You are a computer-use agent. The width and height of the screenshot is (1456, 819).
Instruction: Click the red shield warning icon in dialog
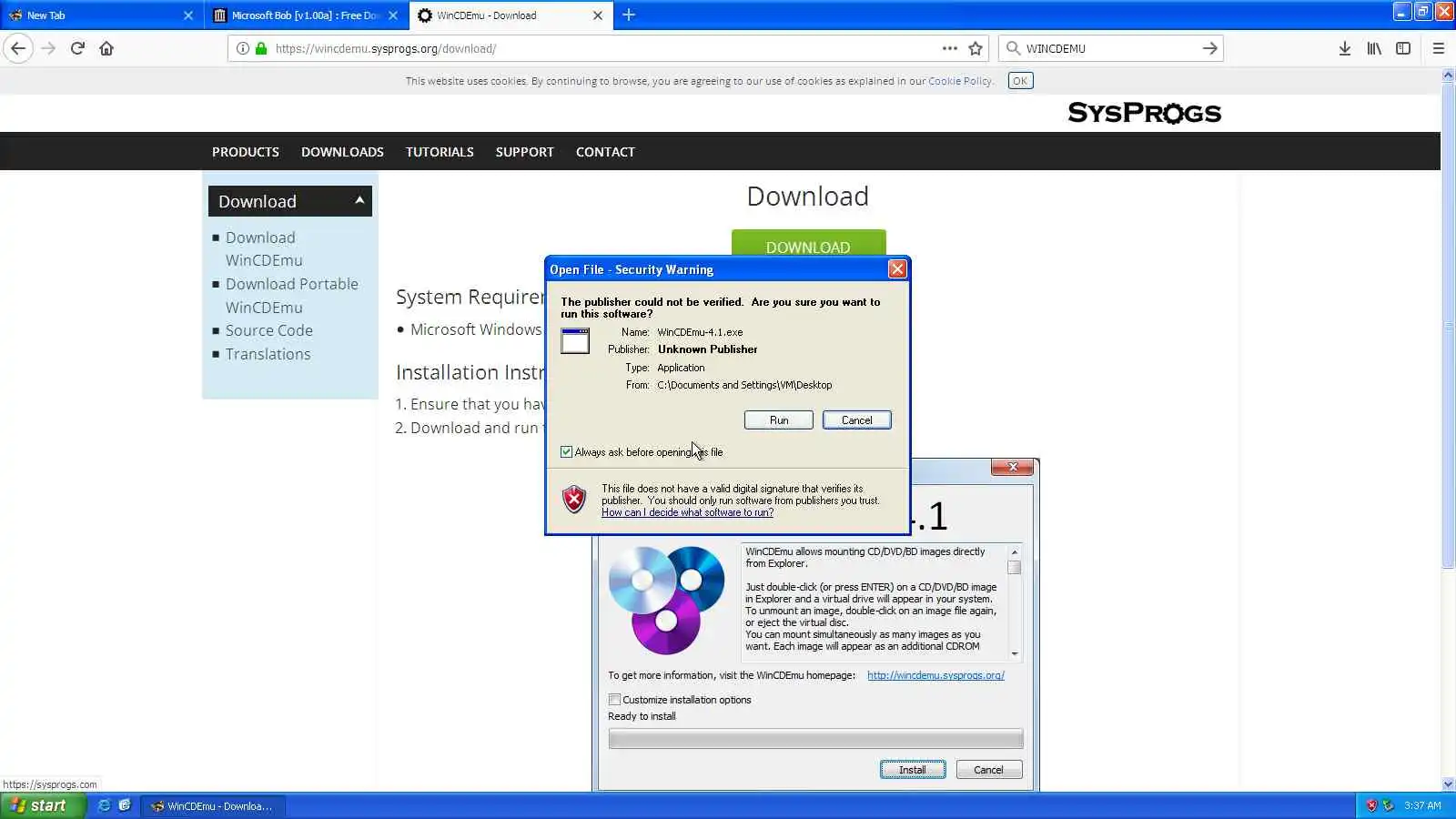574,499
